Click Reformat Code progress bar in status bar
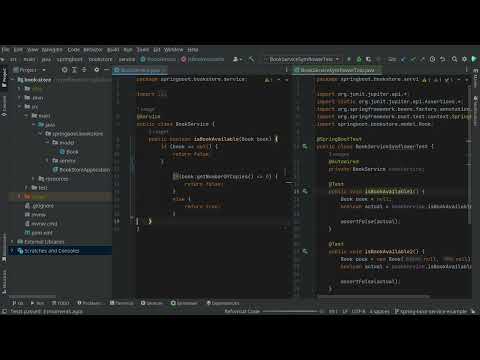Viewport: 480px width, 360px height. coord(290,311)
